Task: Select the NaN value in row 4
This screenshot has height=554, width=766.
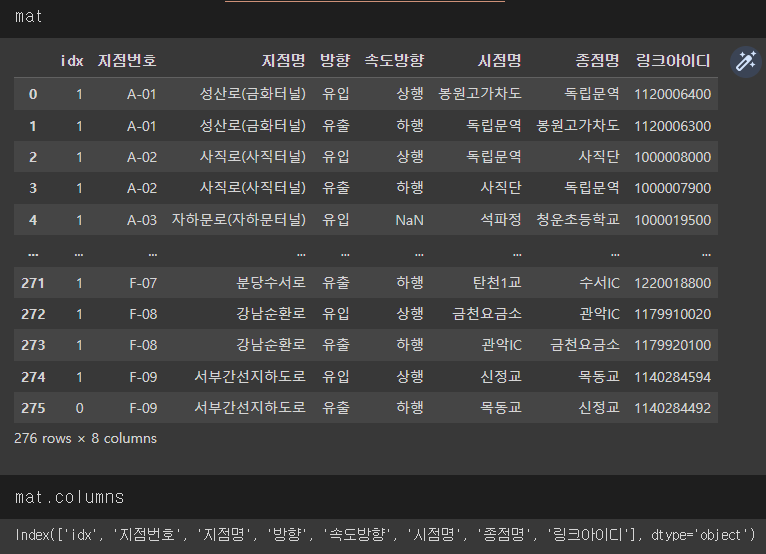Action: point(409,220)
